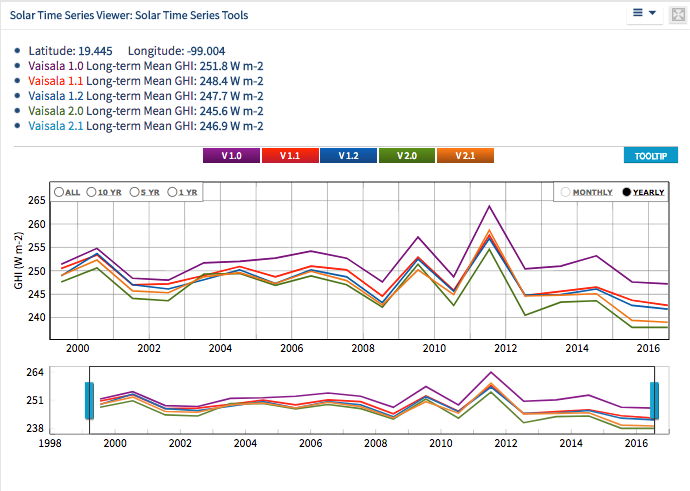690x491 pixels.
Task: Click the right range slider handle
Action: click(656, 400)
